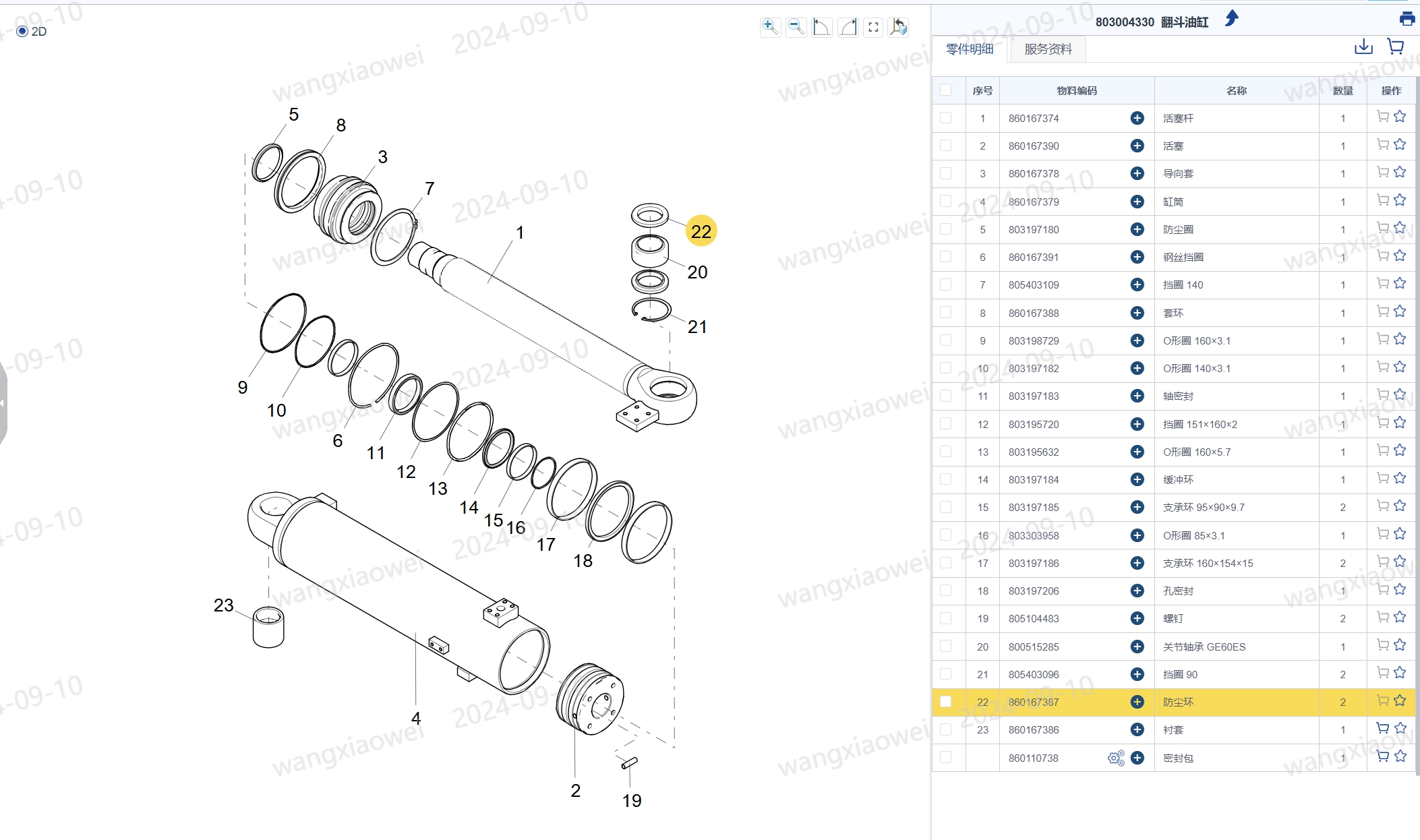Screen dimensions: 1420x840
Task: Switch to the 服务资料 tab
Action: coord(1048,49)
